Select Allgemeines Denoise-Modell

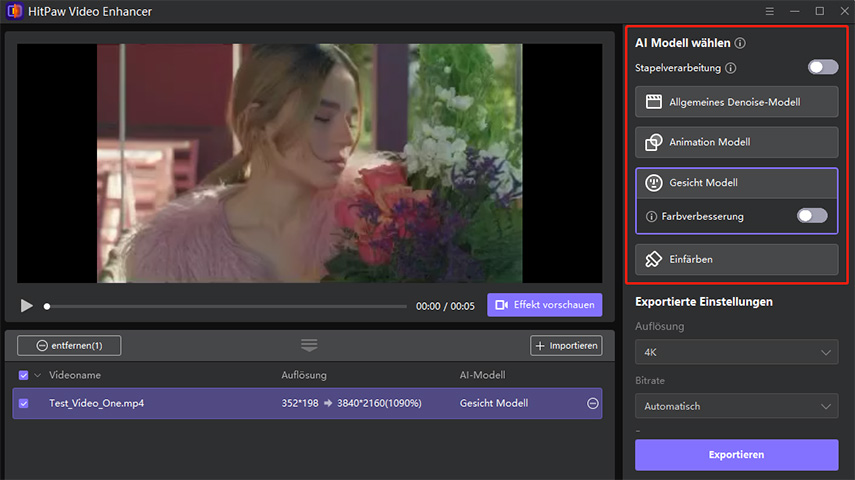tap(736, 102)
